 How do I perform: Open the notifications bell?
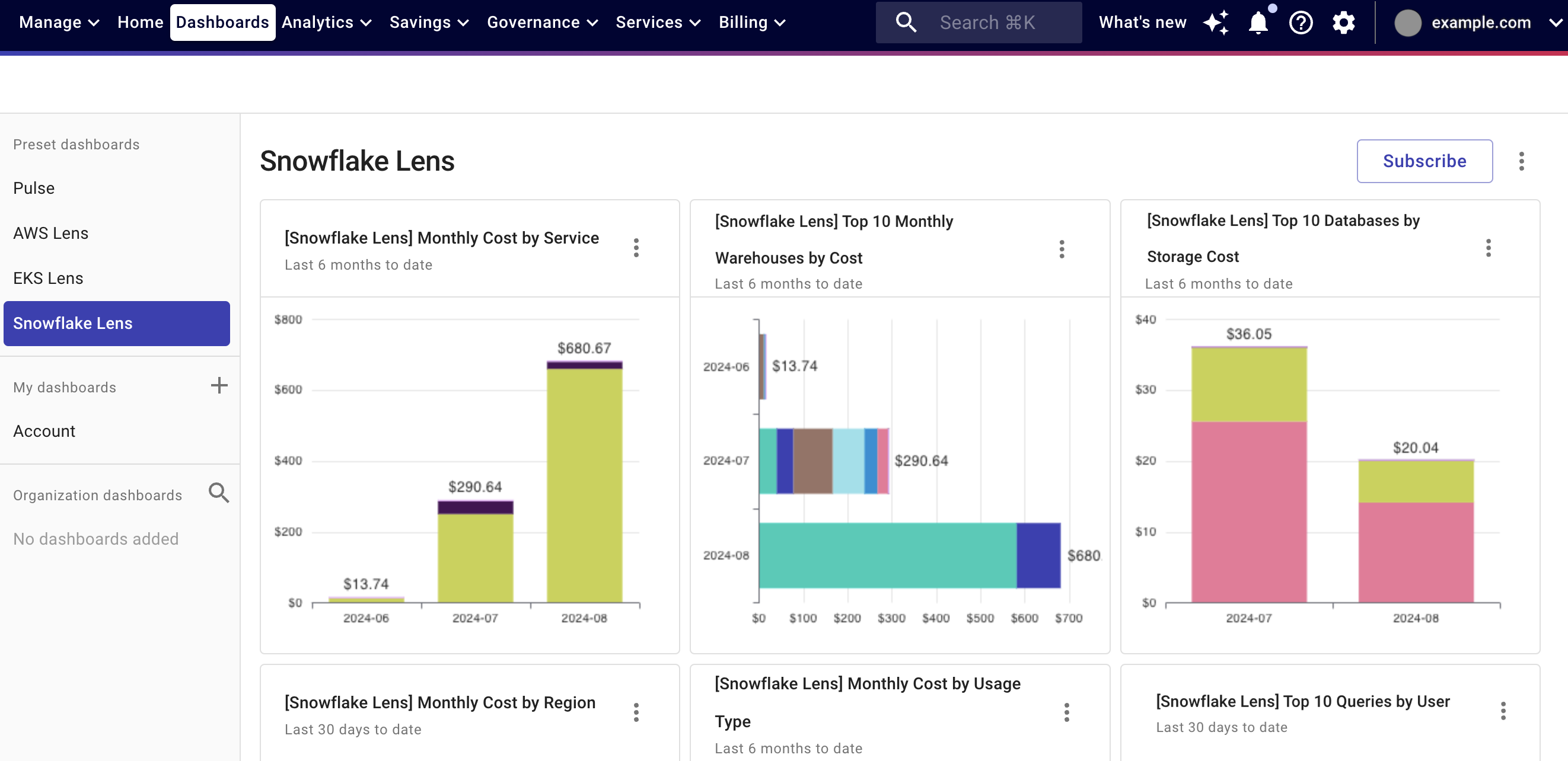tap(1258, 23)
